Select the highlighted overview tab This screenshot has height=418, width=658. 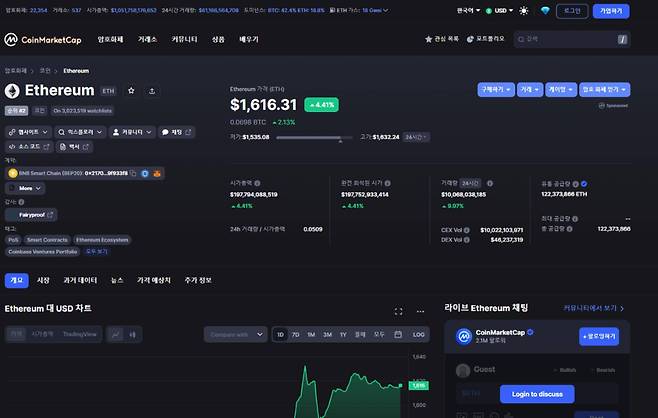(x=17, y=280)
